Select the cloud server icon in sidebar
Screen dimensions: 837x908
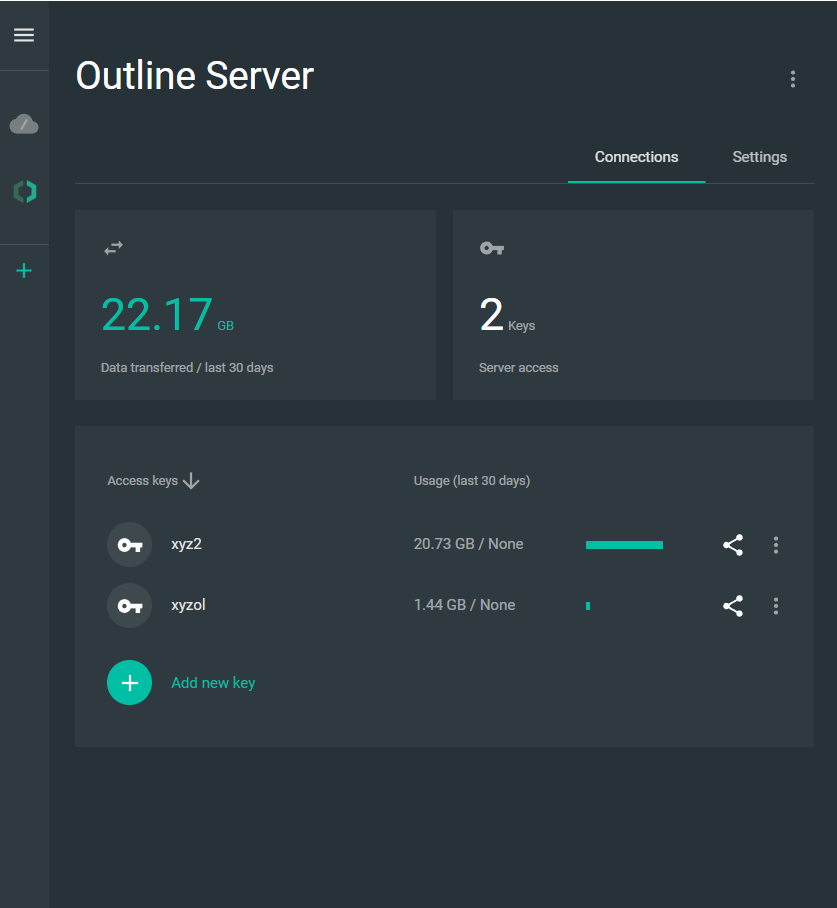[x=24, y=123]
